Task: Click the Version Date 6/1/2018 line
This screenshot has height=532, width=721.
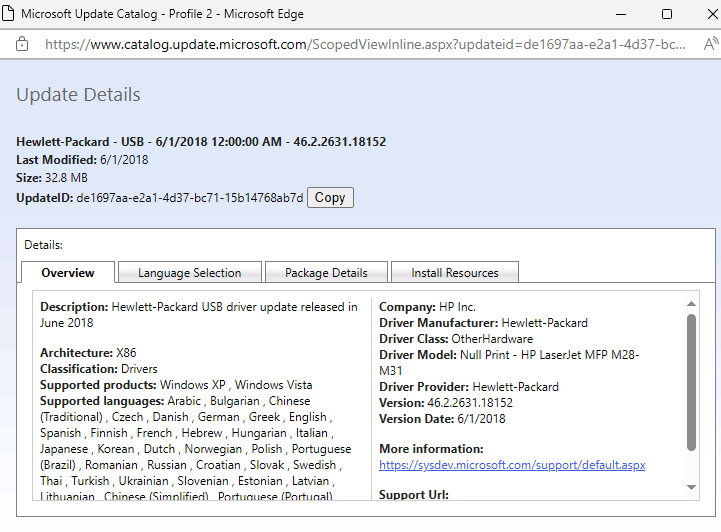Action: click(442, 419)
